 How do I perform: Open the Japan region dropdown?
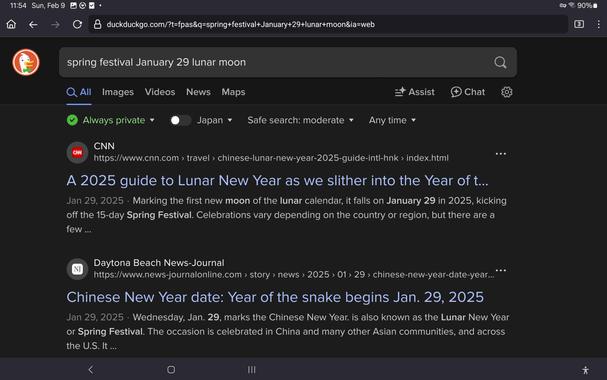click(x=214, y=120)
